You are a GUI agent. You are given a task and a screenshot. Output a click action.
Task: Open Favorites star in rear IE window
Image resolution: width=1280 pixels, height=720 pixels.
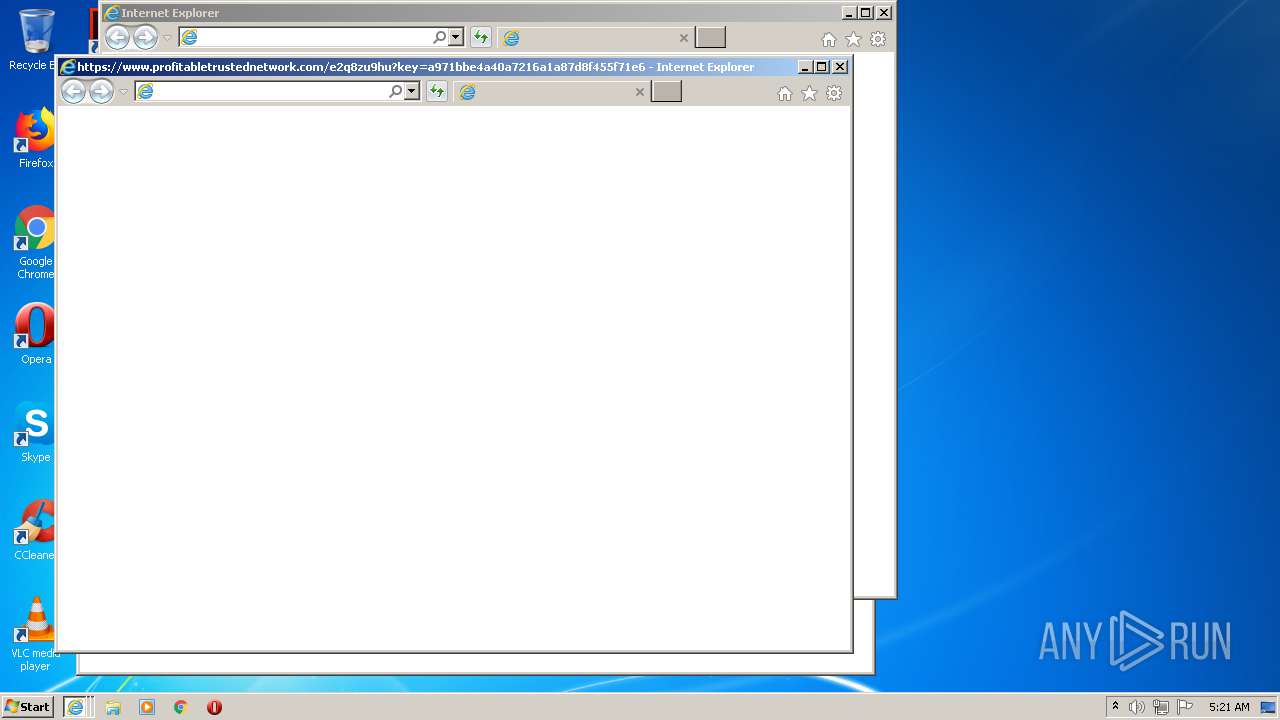pos(853,39)
